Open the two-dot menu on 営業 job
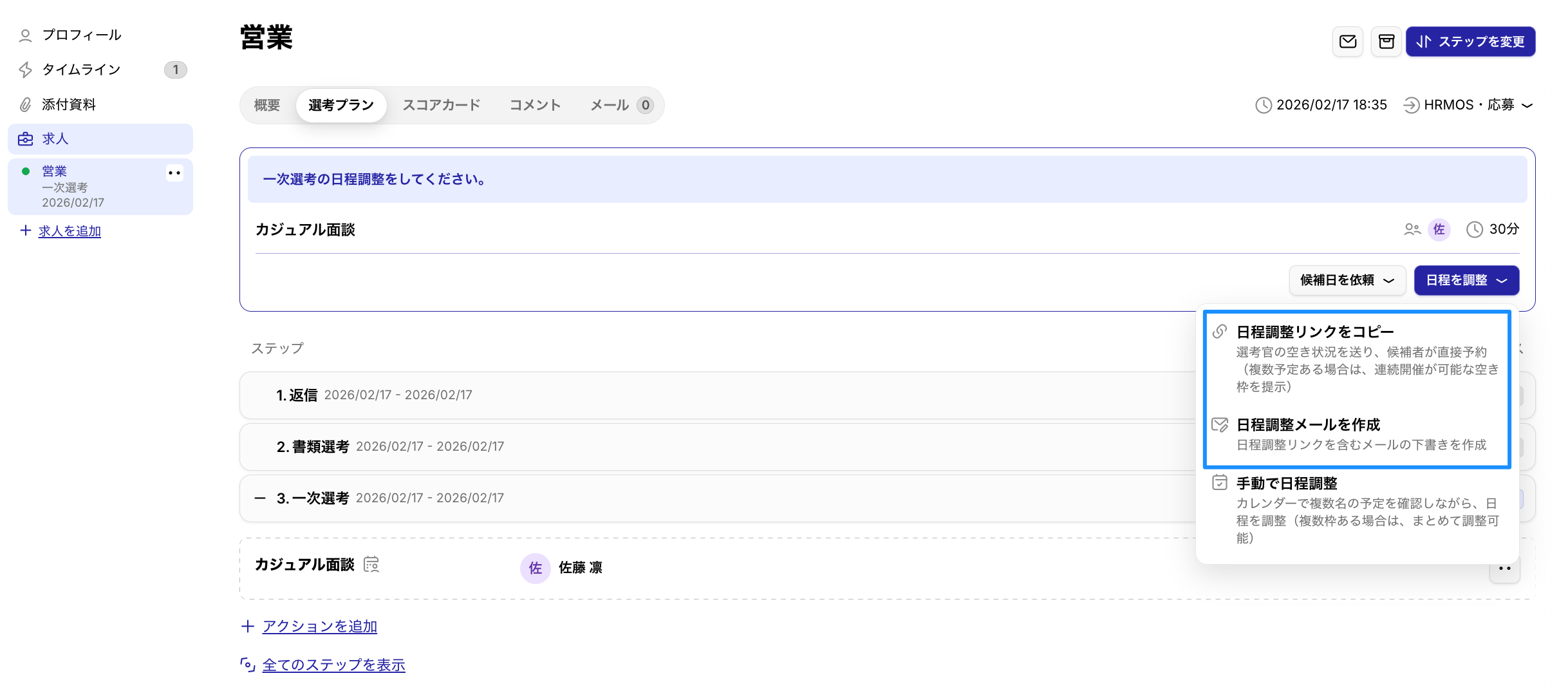1568x689 pixels. (x=174, y=173)
